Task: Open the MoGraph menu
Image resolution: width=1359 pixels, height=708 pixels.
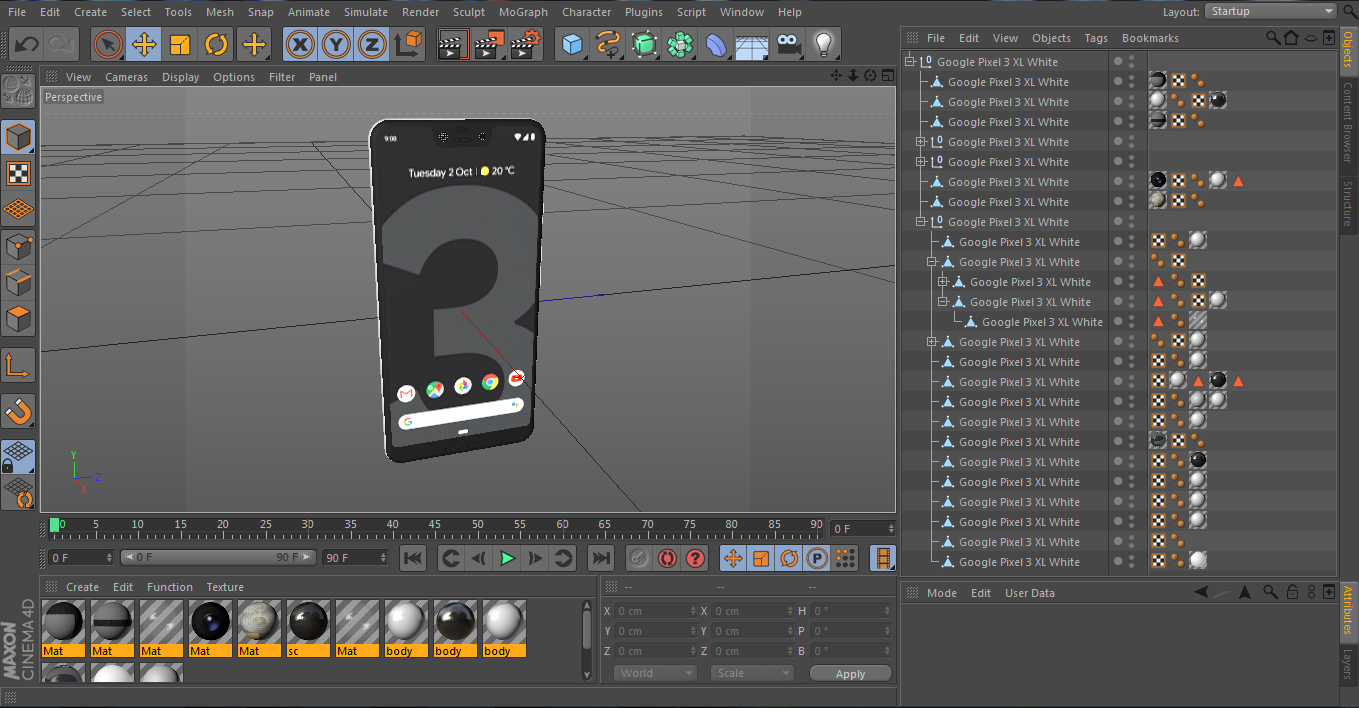Action: 523,12
